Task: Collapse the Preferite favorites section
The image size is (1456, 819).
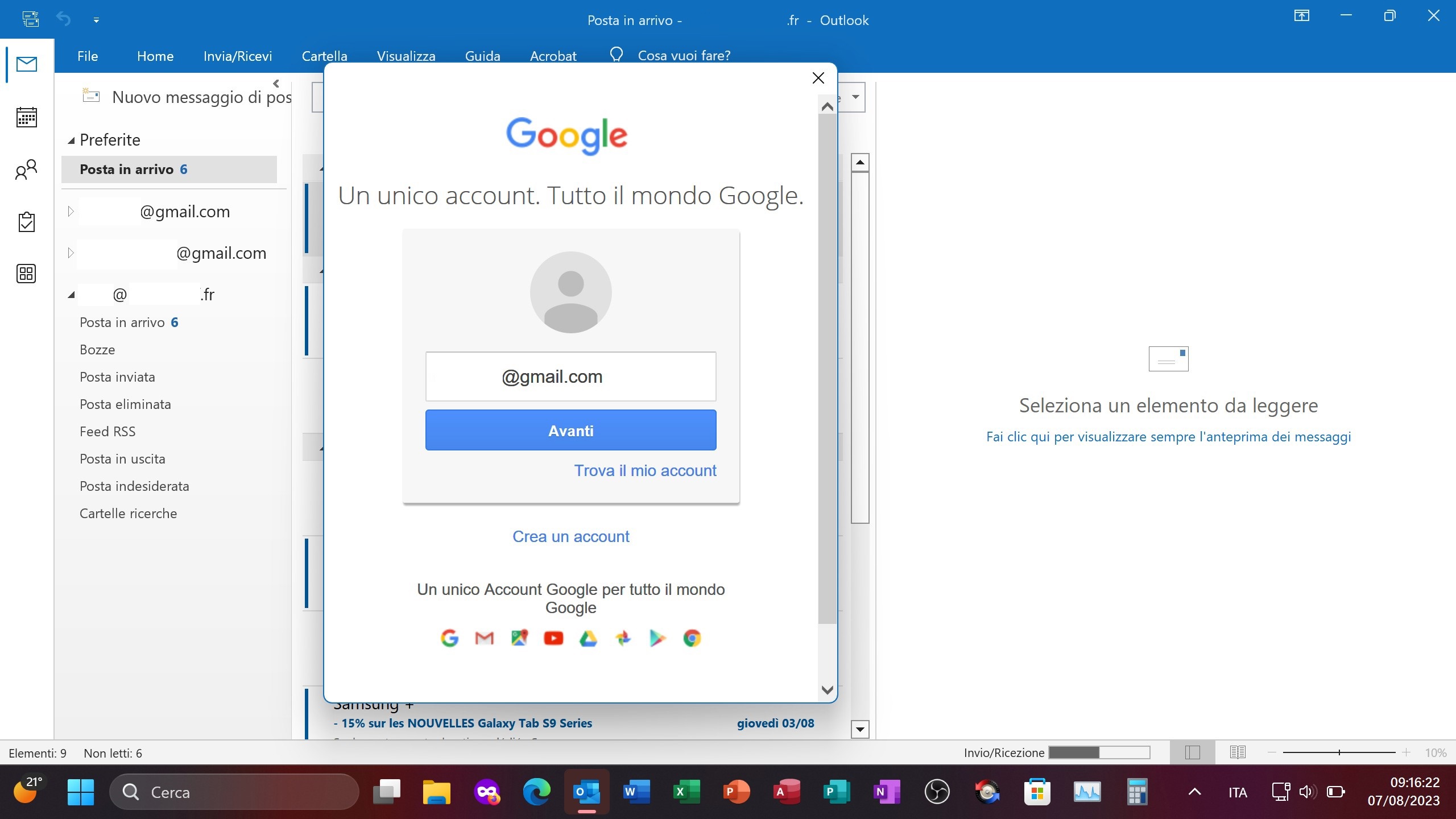Action: click(71, 140)
